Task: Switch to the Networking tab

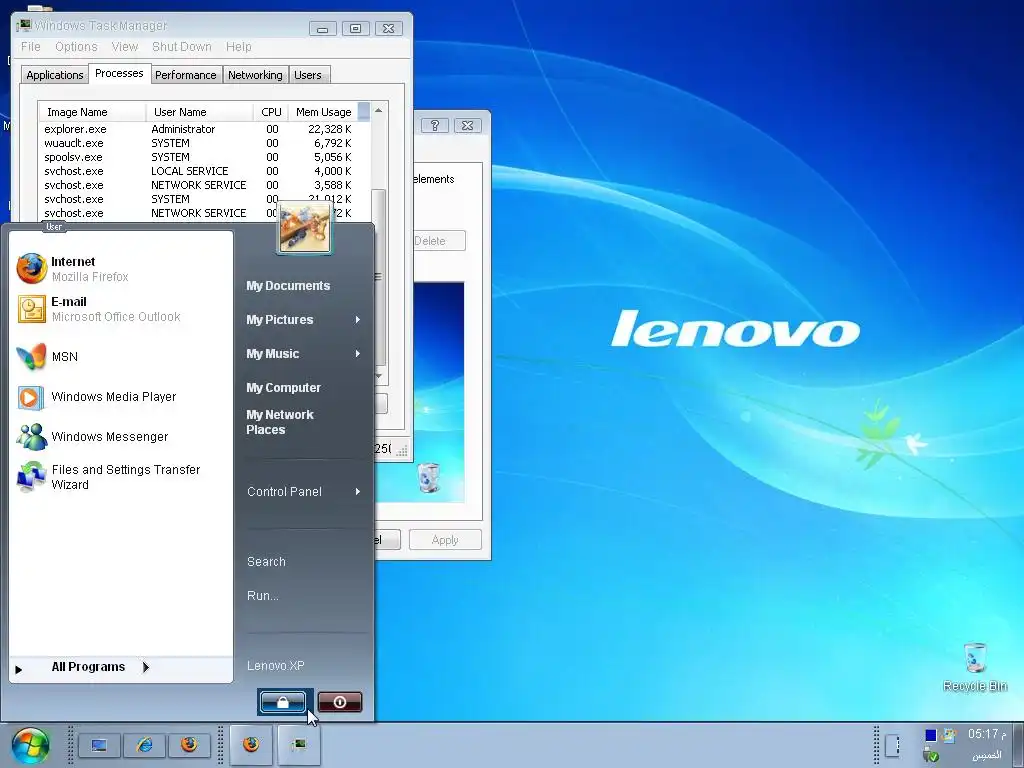Action: pyautogui.click(x=255, y=74)
